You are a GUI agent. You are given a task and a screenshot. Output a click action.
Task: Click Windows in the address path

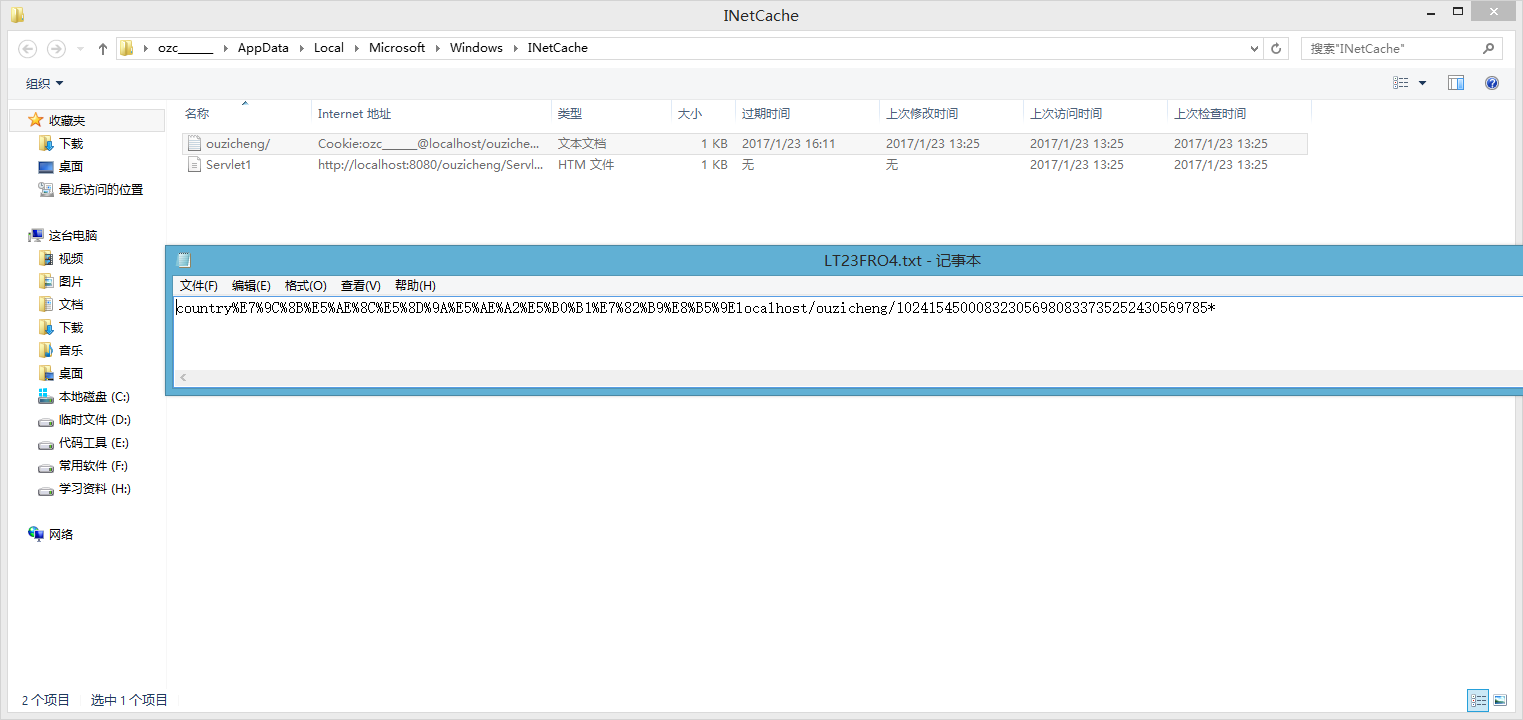pyautogui.click(x=476, y=48)
